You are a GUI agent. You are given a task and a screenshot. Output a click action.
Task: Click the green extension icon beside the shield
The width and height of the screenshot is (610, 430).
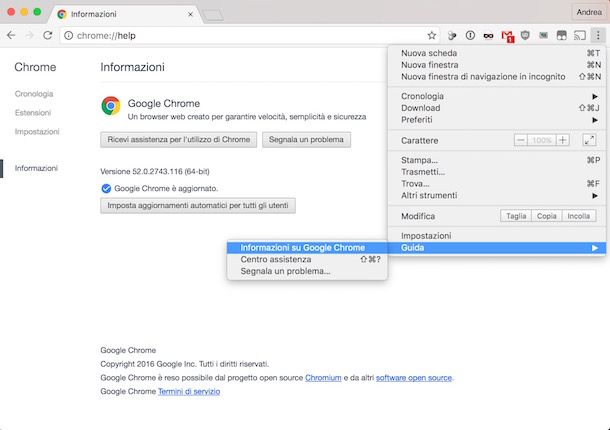543,36
